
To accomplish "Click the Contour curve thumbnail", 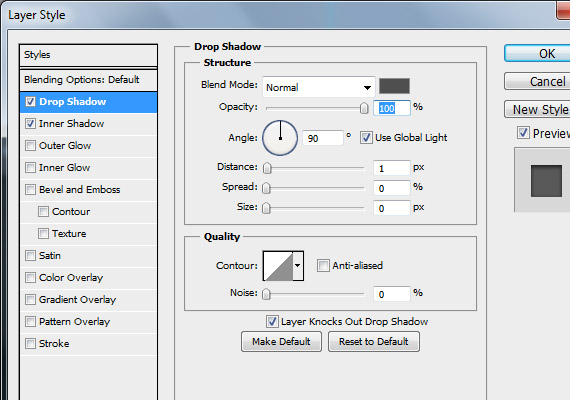I will (278, 266).
